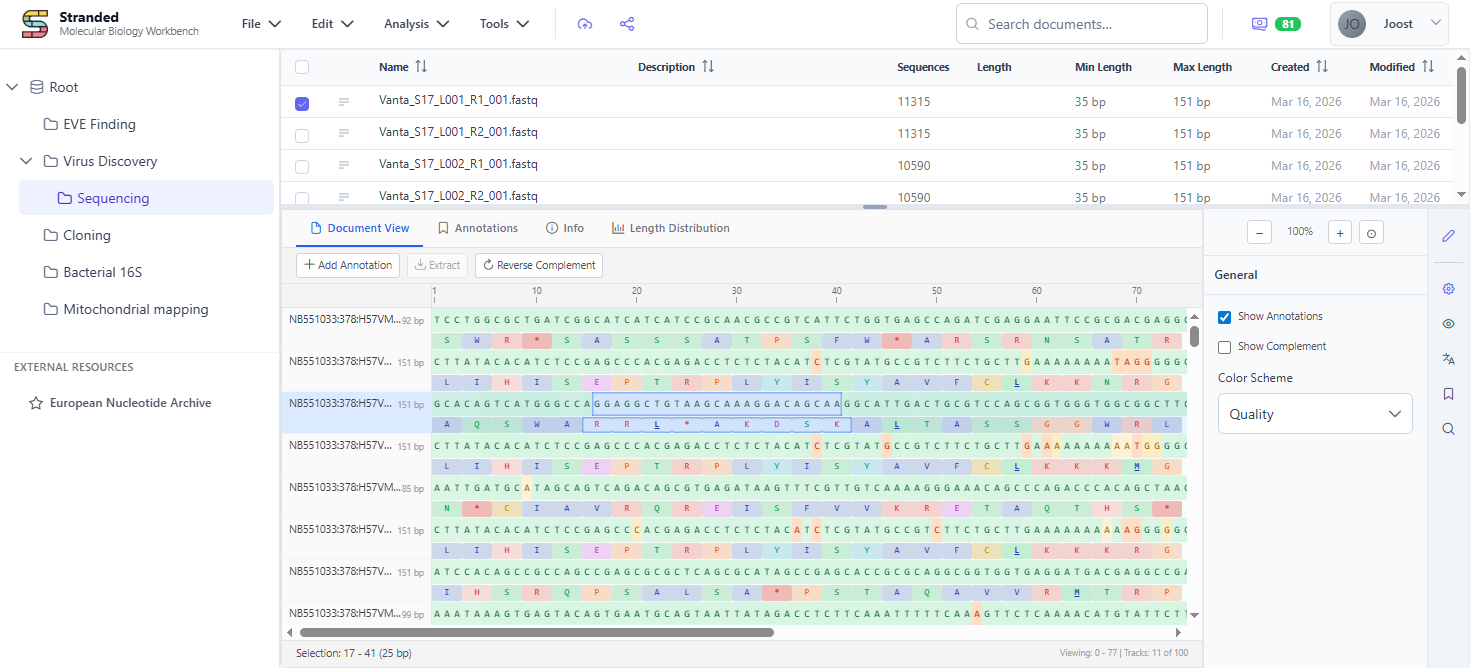Click the Search documents input field

(x=1081, y=23)
